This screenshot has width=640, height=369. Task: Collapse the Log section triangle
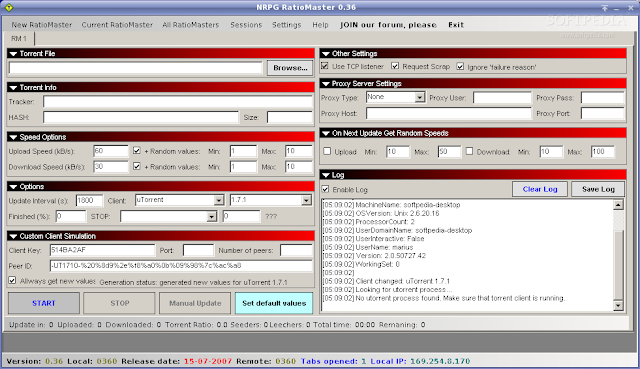(326, 175)
